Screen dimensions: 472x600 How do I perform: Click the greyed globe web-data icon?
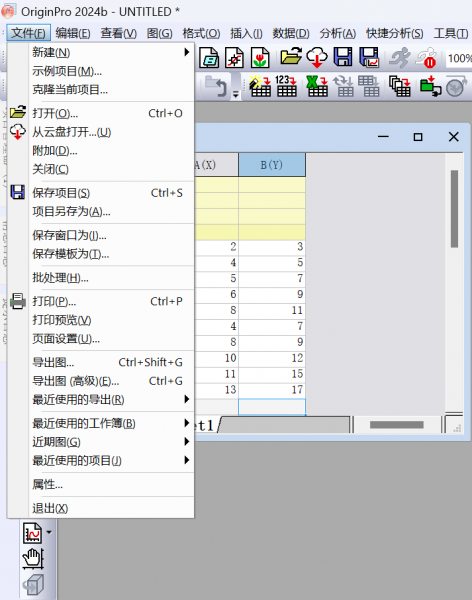click(456, 86)
